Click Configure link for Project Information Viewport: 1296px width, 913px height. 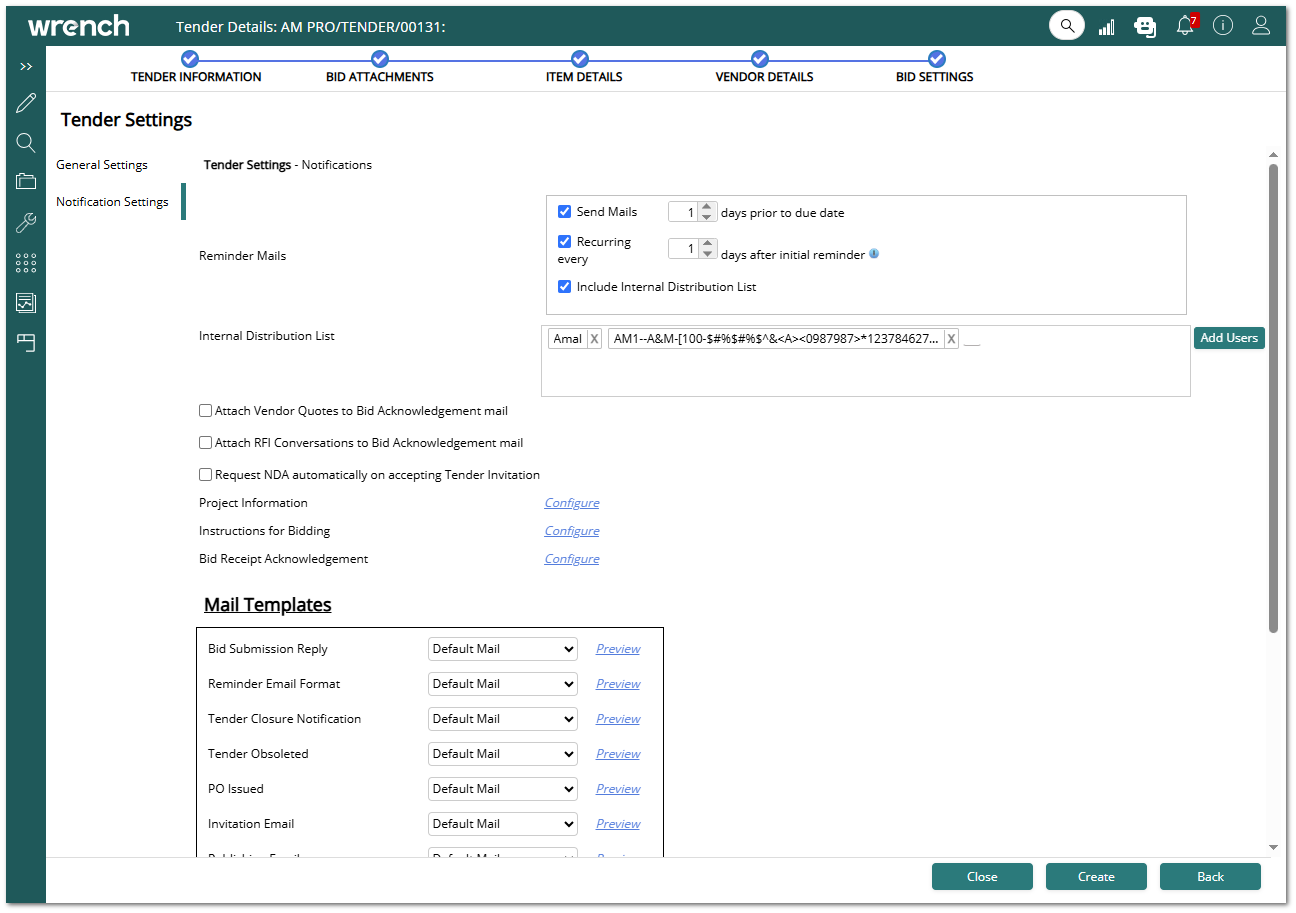[x=572, y=503]
